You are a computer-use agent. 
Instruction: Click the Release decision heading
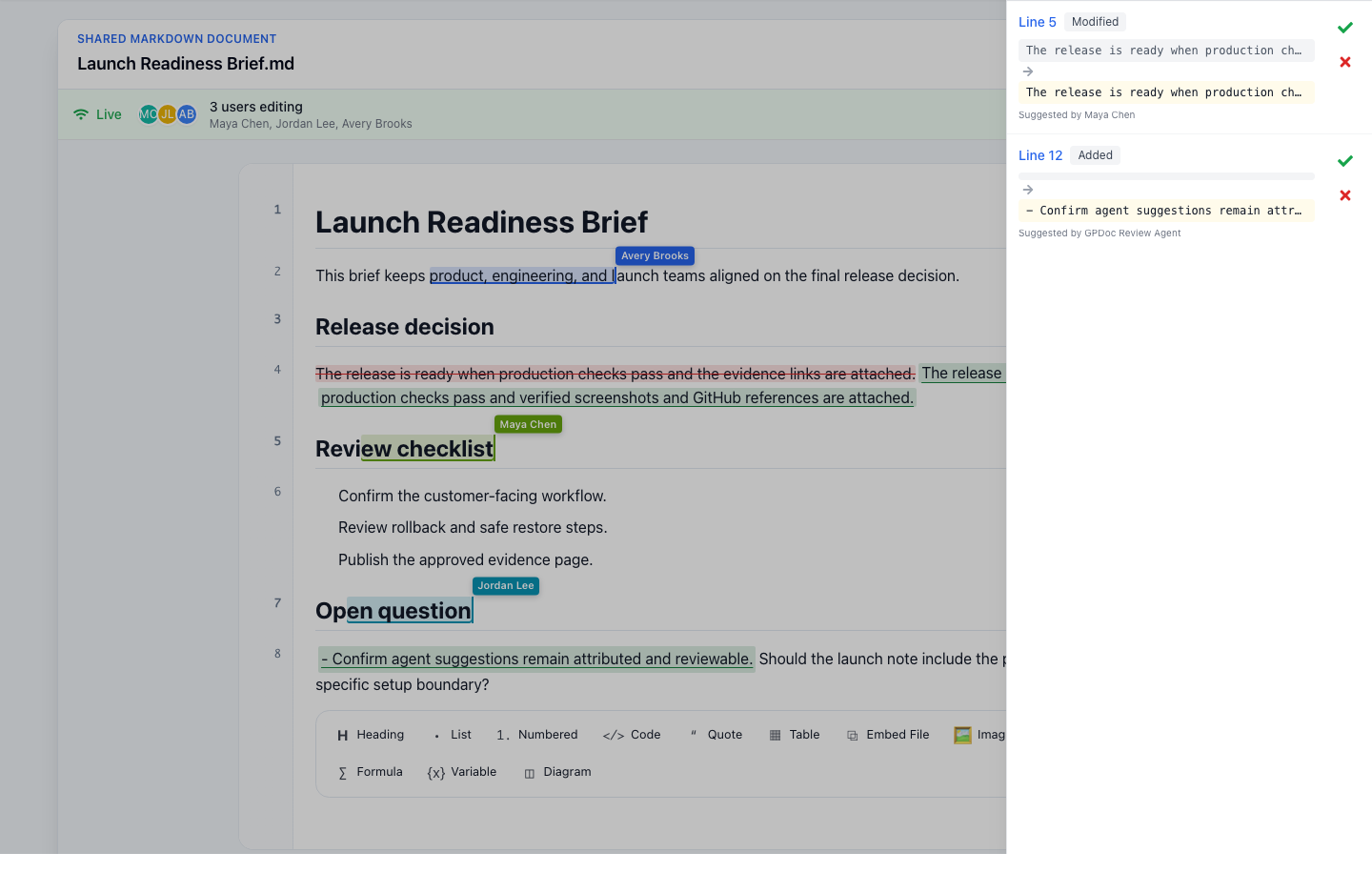pos(405,327)
